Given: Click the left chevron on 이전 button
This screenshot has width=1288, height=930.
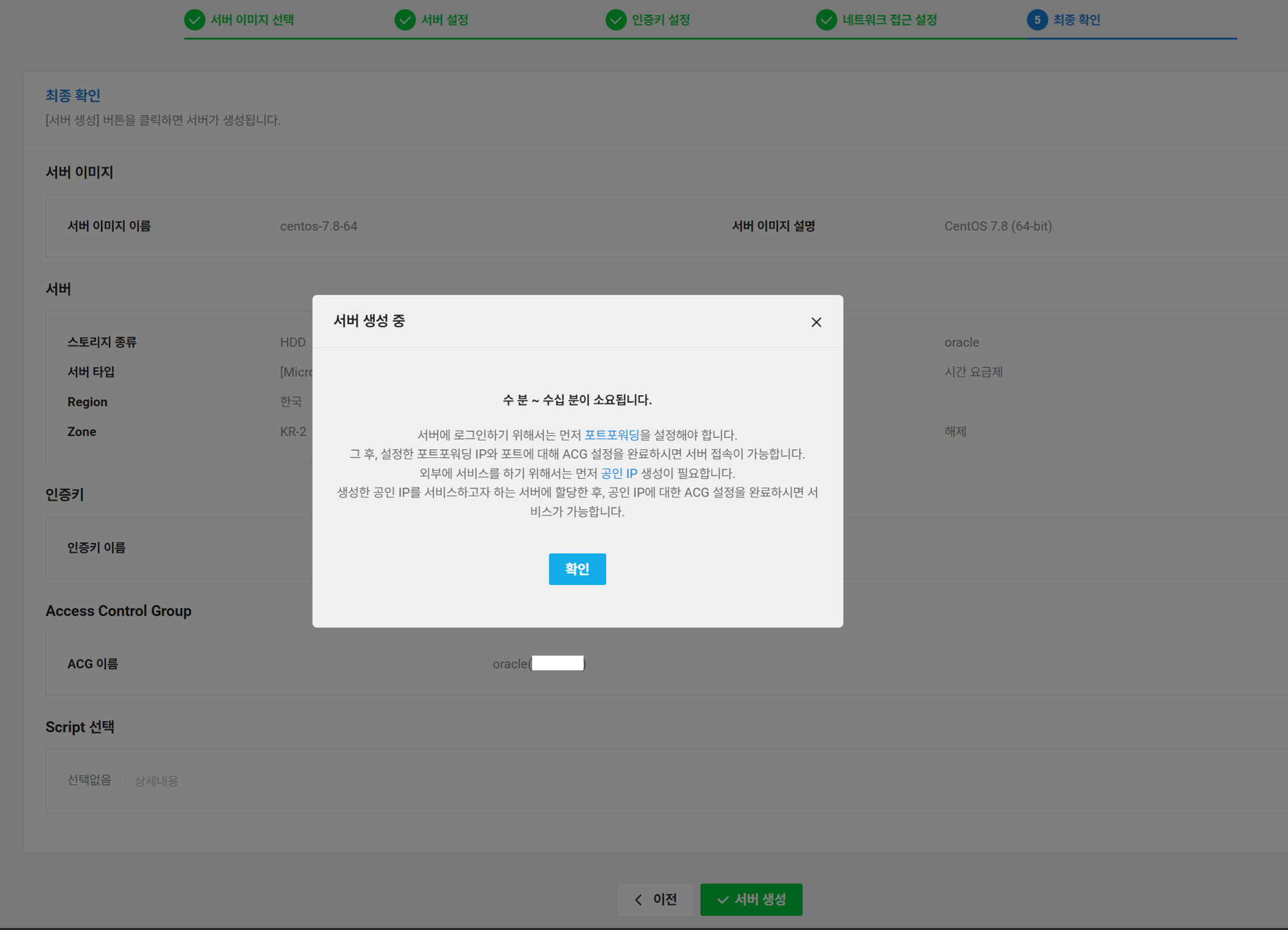Looking at the screenshot, I should (x=638, y=899).
